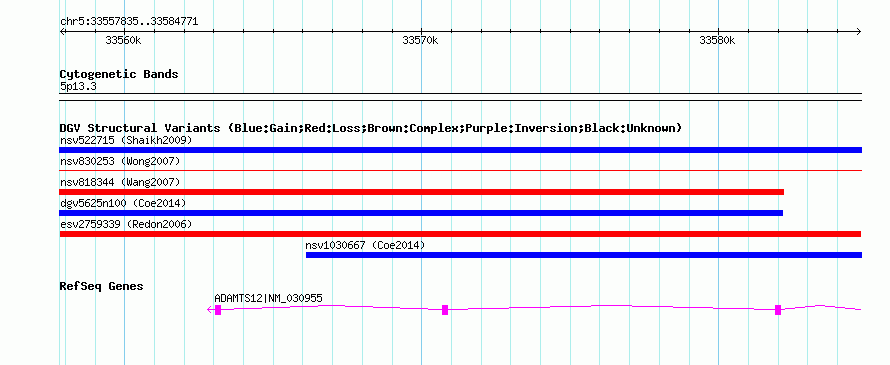Click the leftmost ADAMTS12 exon box
The width and height of the screenshot is (890, 365).
tap(218, 309)
